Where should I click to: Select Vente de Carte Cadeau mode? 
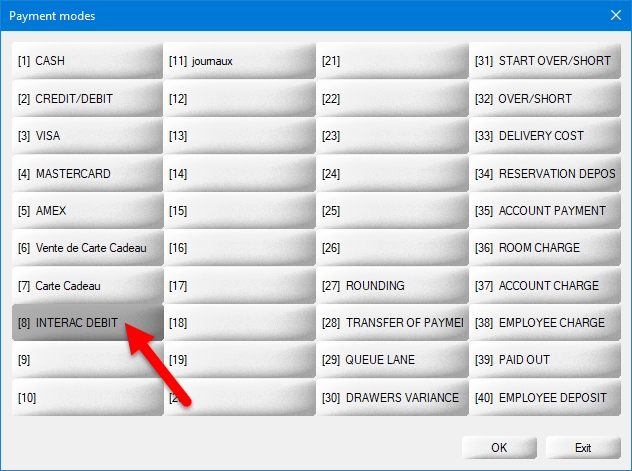tap(87, 248)
